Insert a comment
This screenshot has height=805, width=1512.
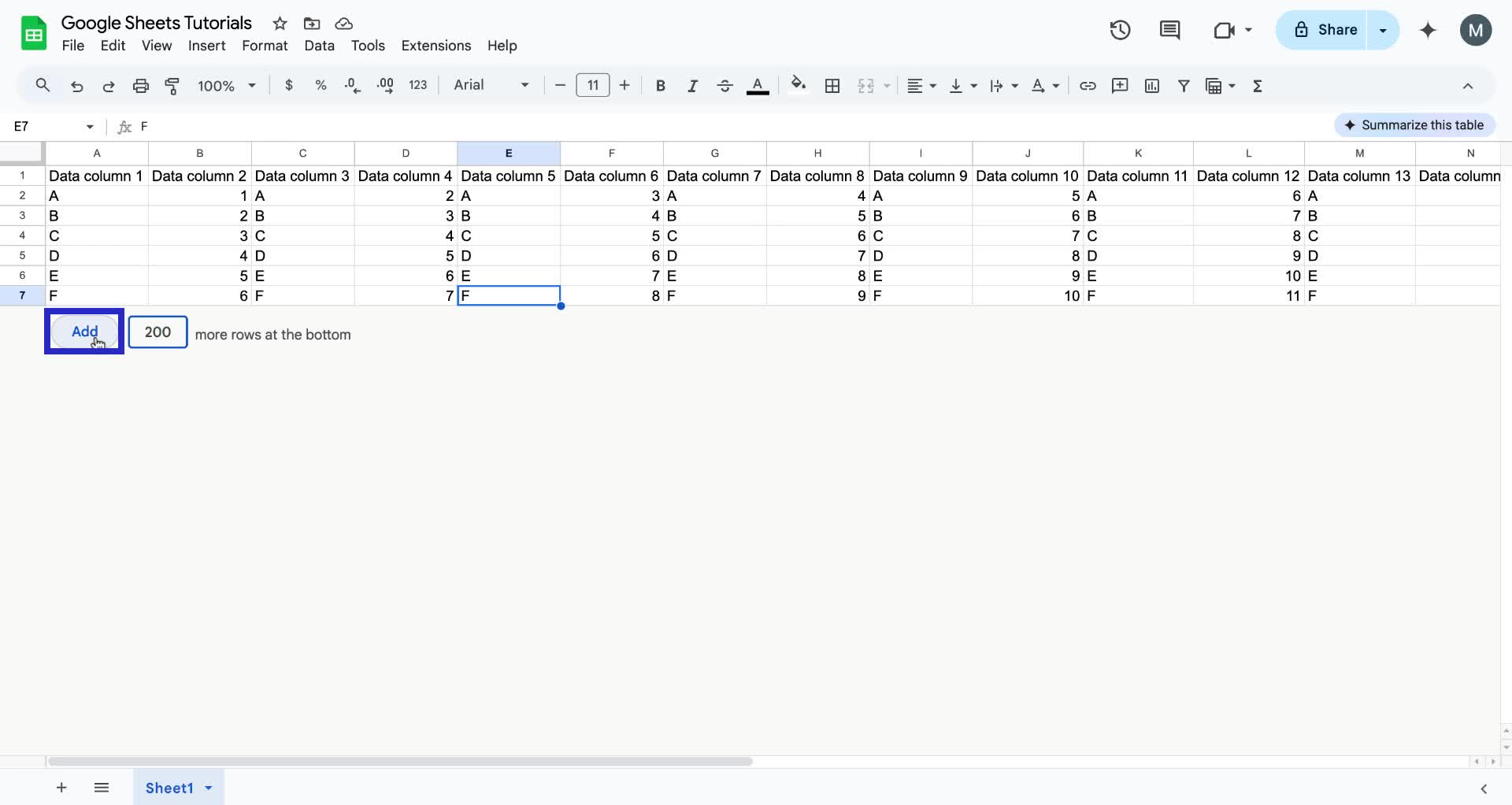point(1120,86)
